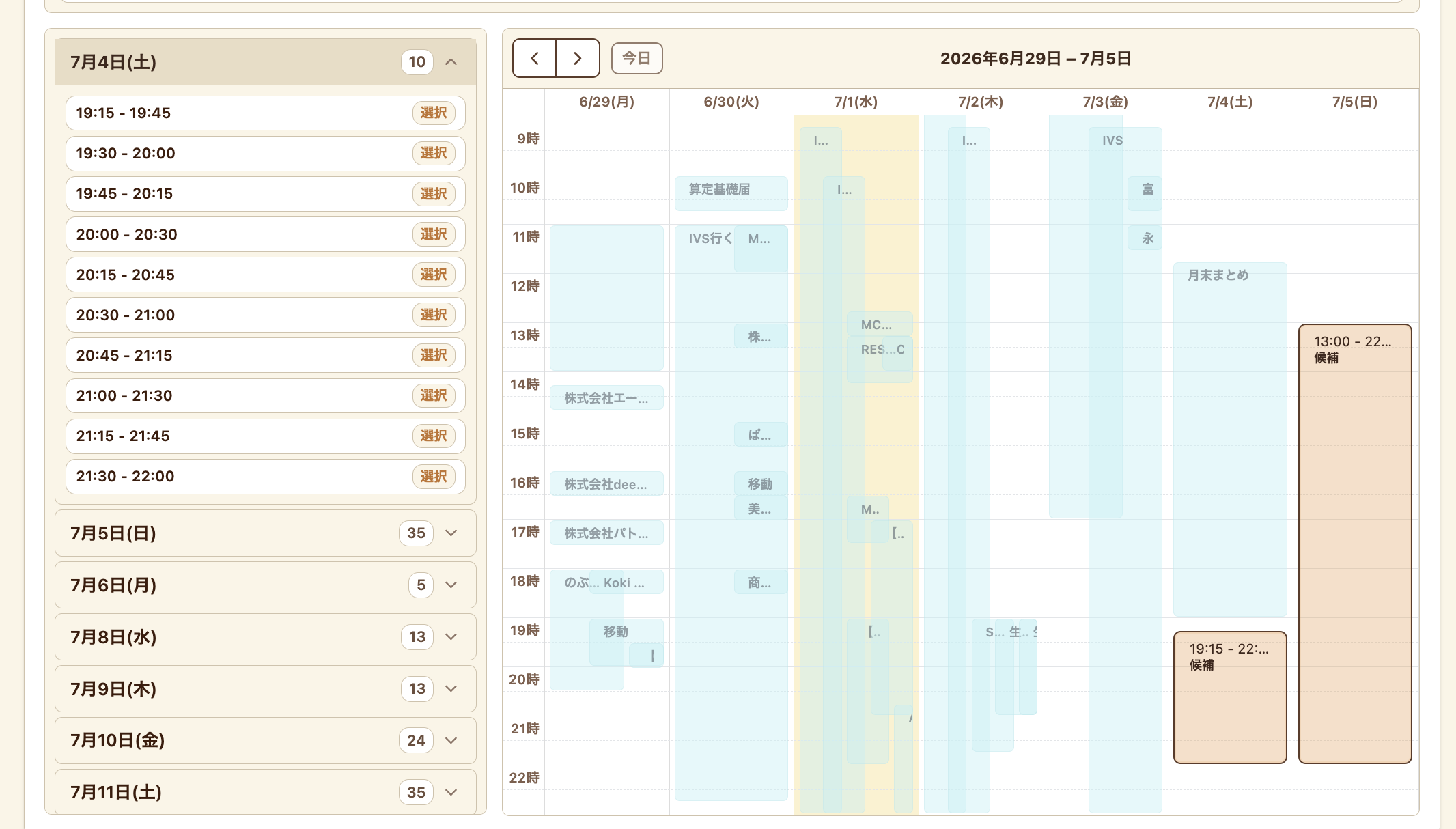Go to next week with right arrow
Screen dimensions: 1456x829
click(578, 58)
